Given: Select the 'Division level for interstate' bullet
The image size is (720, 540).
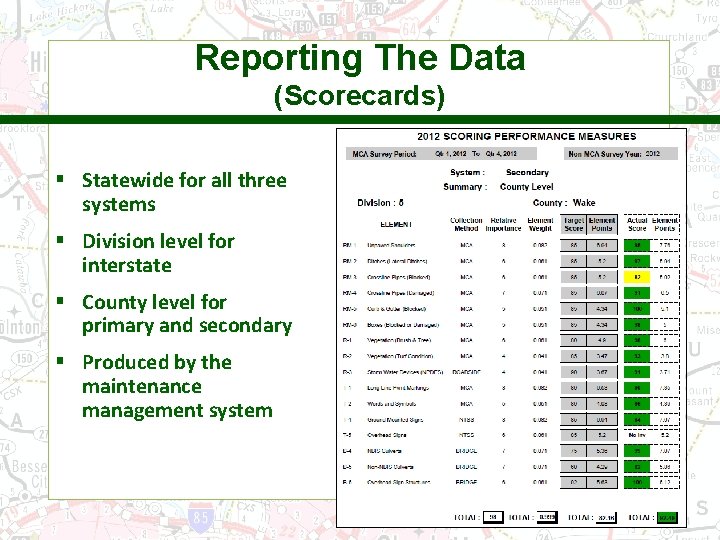Looking at the screenshot, I should point(158,253).
